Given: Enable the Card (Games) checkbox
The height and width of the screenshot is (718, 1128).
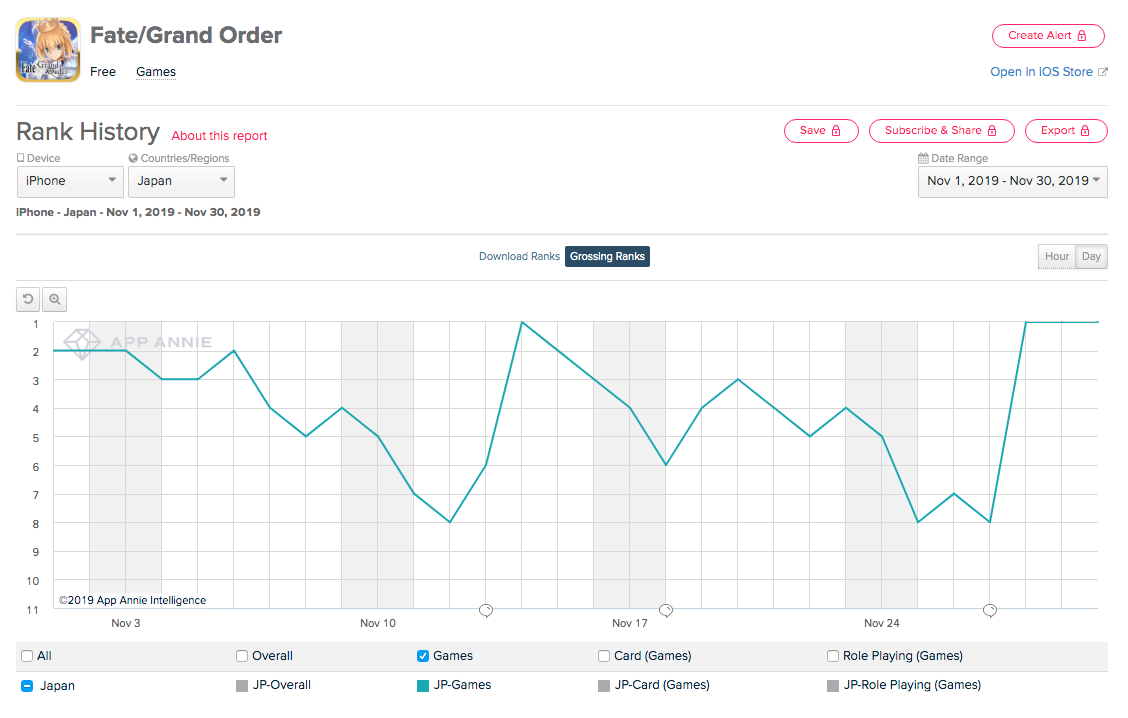Looking at the screenshot, I should pyautogui.click(x=604, y=656).
